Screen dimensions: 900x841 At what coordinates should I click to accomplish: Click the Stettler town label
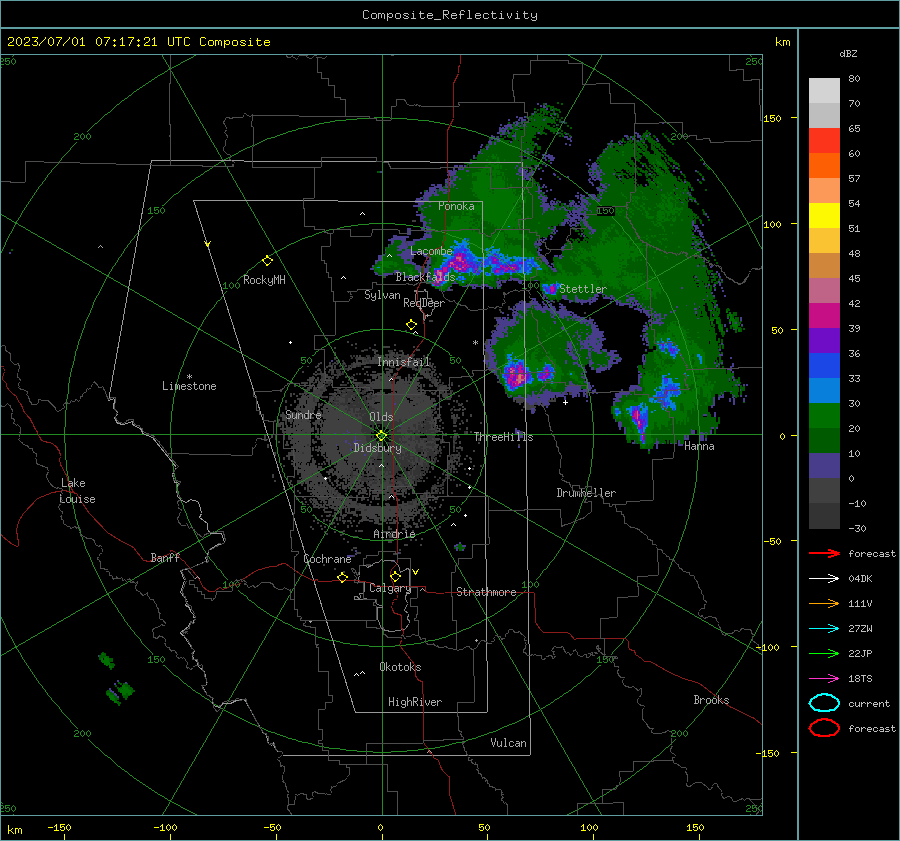[583, 289]
